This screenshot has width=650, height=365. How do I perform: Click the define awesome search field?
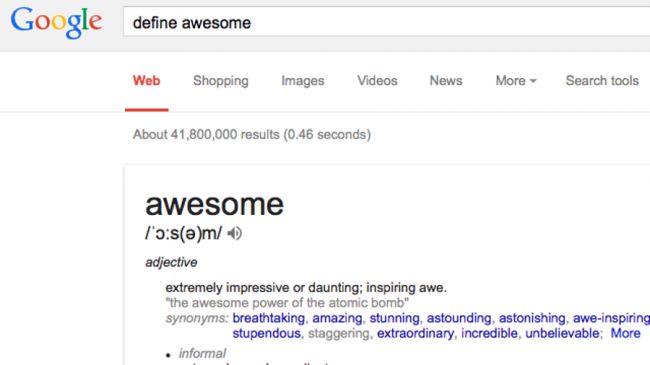(x=386, y=22)
